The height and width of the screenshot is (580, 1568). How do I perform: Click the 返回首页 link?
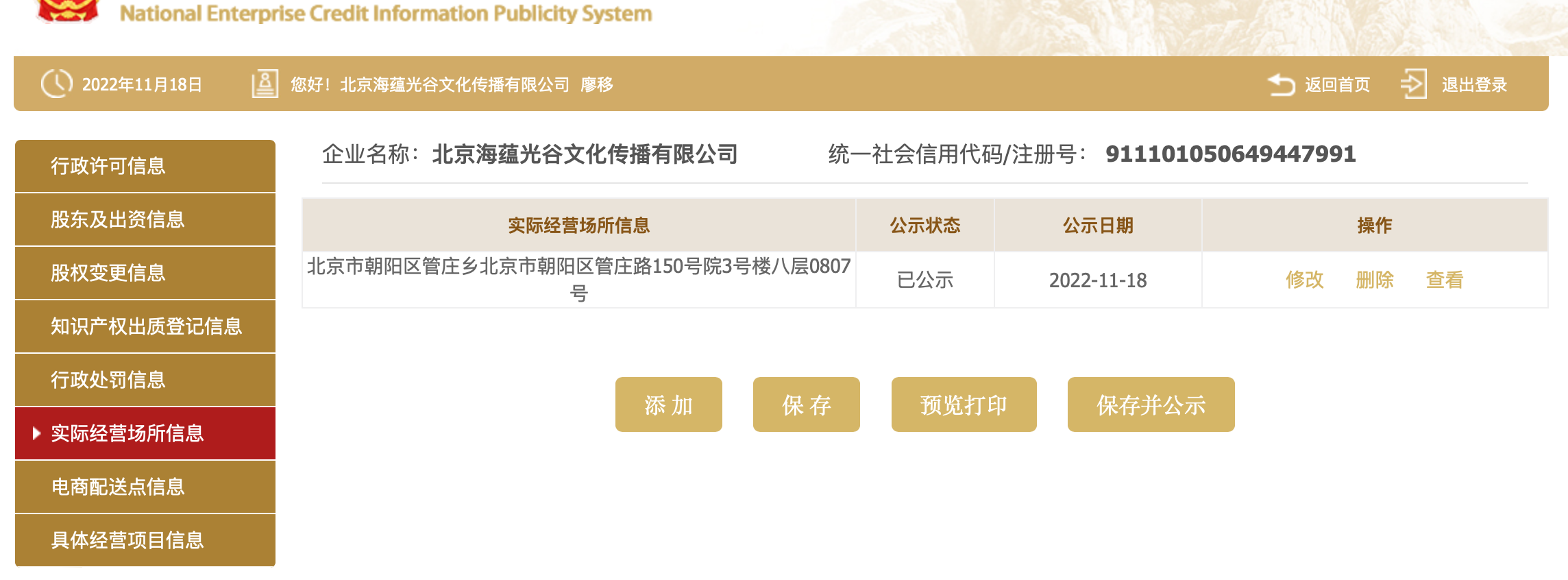point(1337,84)
